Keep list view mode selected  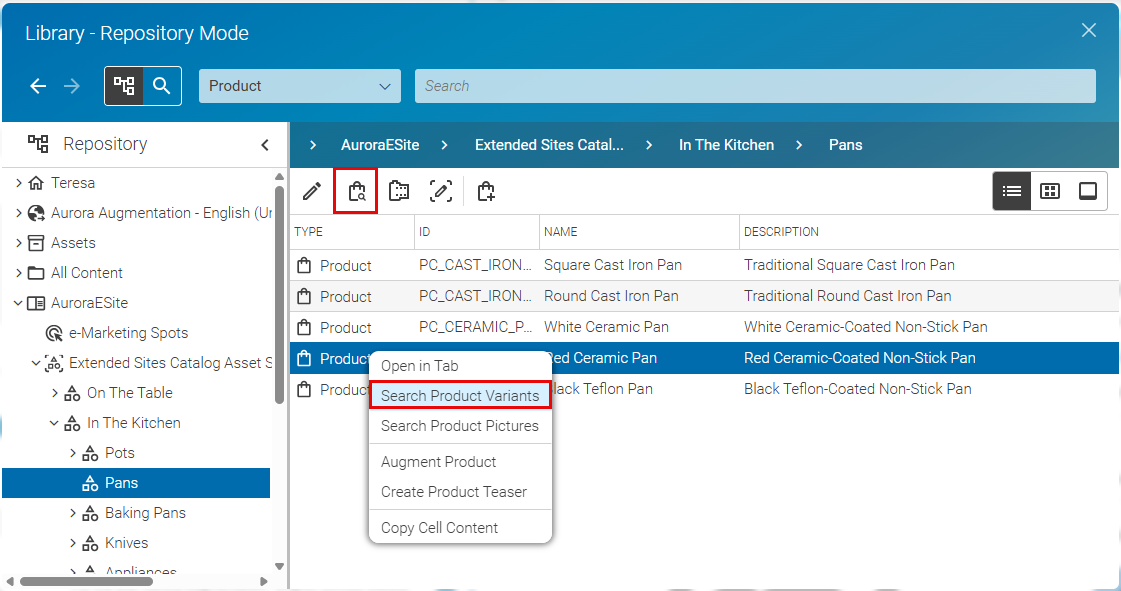click(1011, 190)
